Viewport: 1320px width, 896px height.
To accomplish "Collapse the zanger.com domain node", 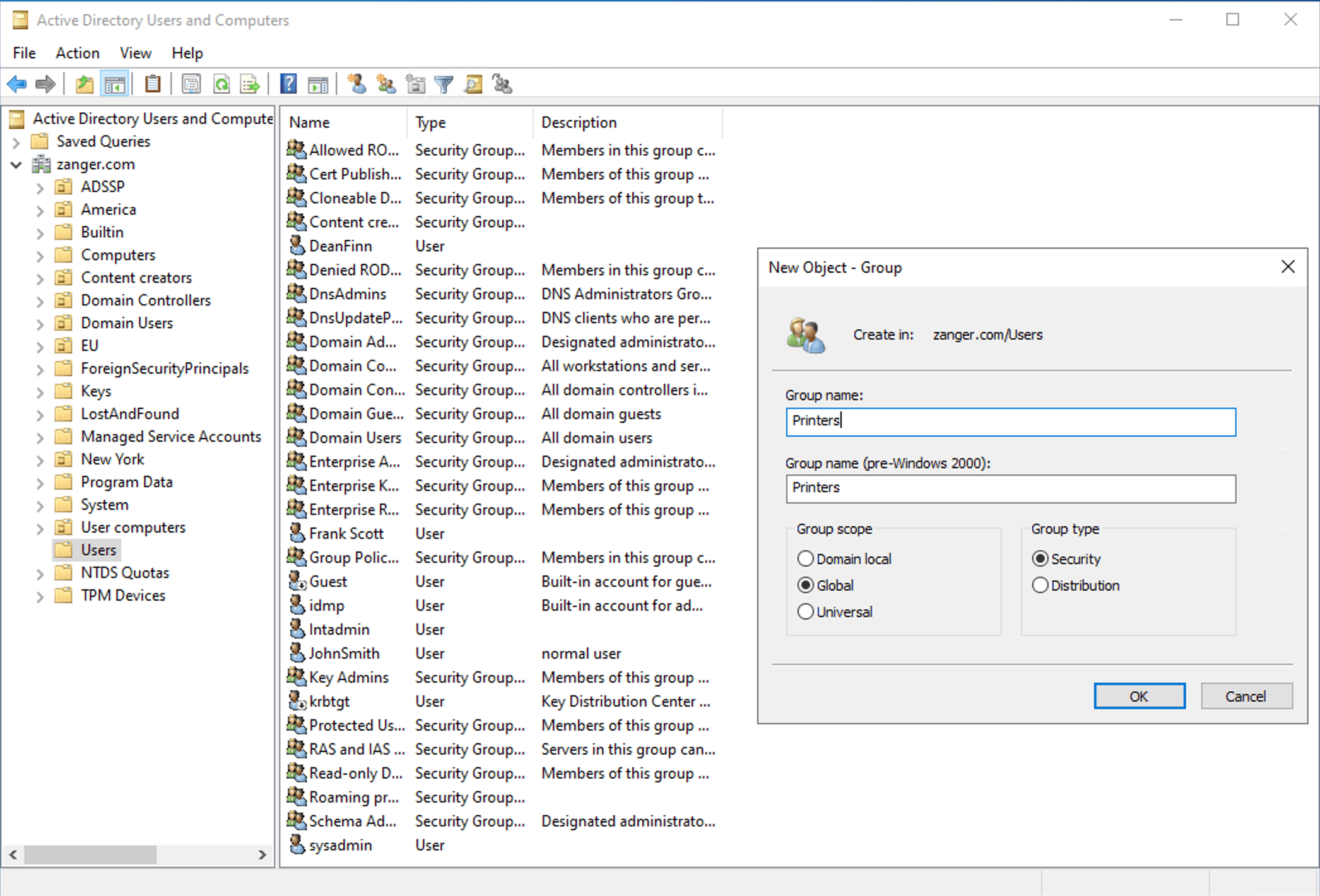I will (15, 164).
